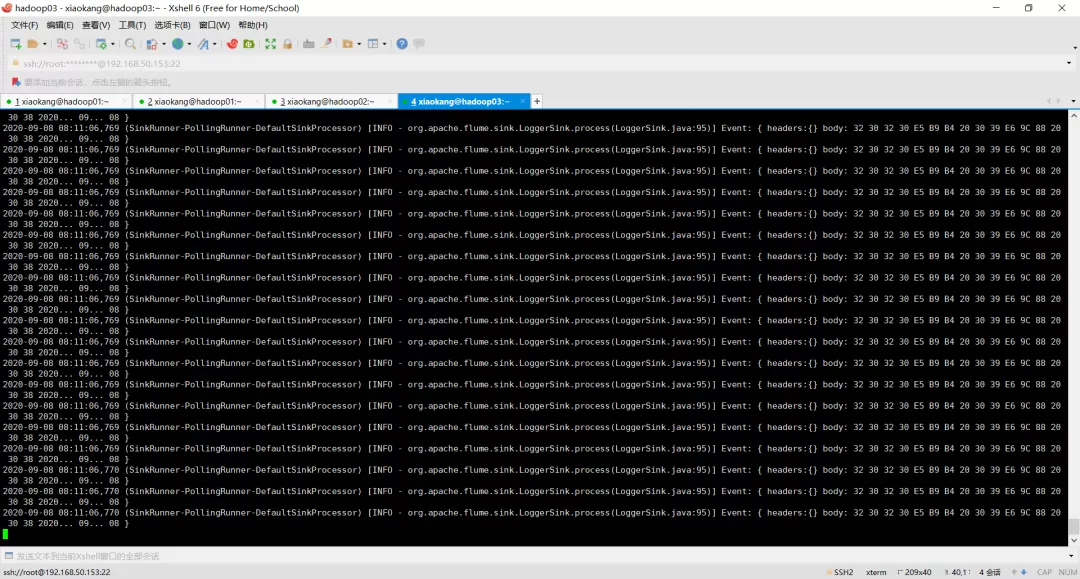This screenshot has height=579, width=1080.
Task: Click the gray chat bubble icon
Action: [x=419, y=44]
